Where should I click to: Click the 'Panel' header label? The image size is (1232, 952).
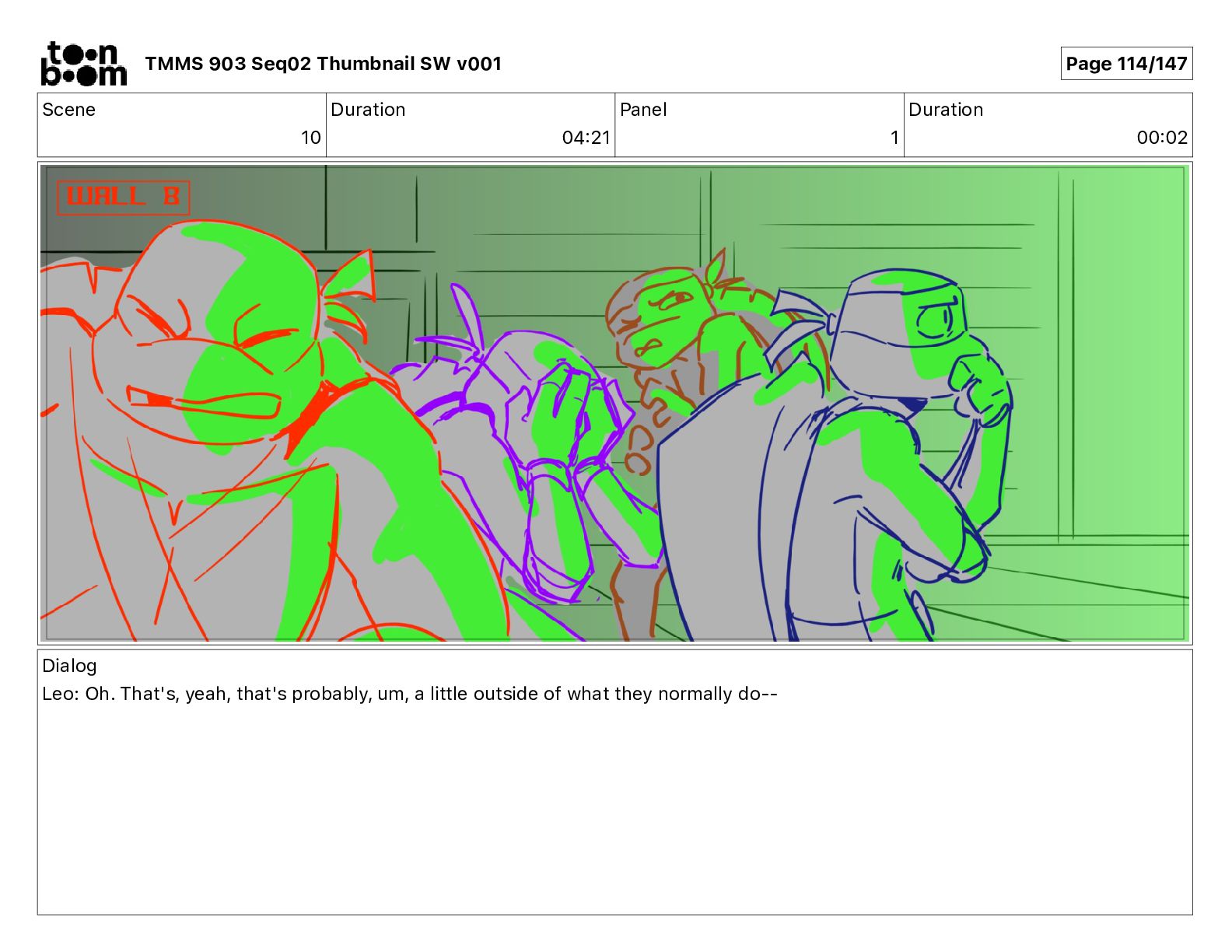(x=643, y=110)
